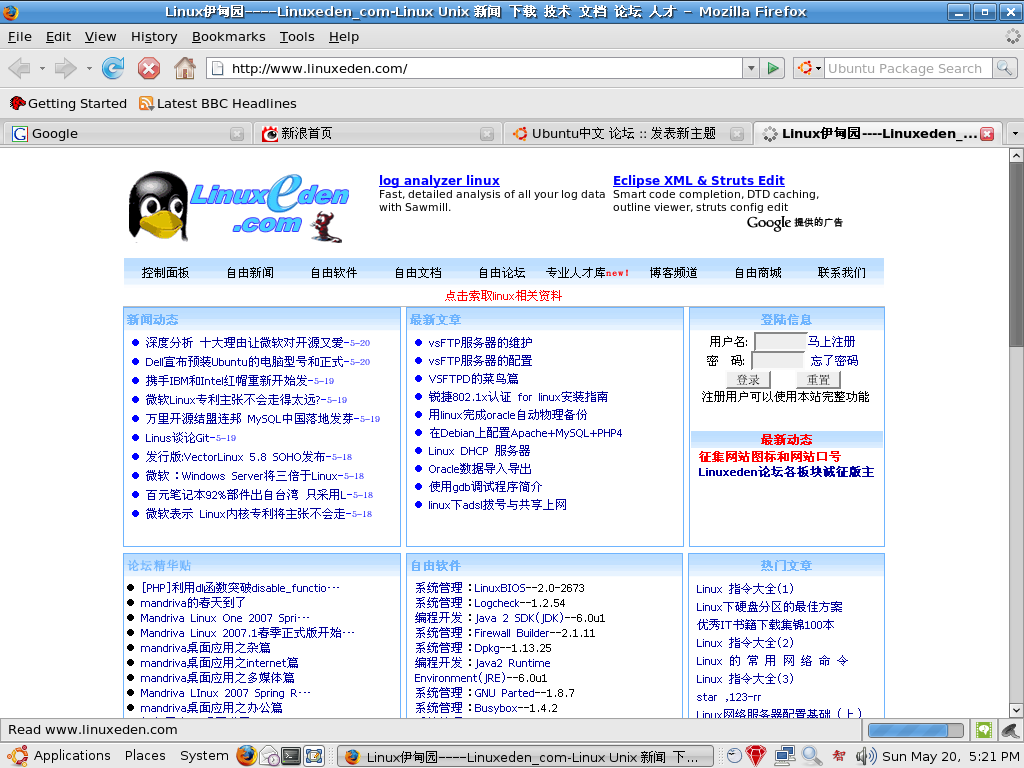Click the green Go arrow button
The height and width of the screenshot is (768, 1024).
[773, 68]
